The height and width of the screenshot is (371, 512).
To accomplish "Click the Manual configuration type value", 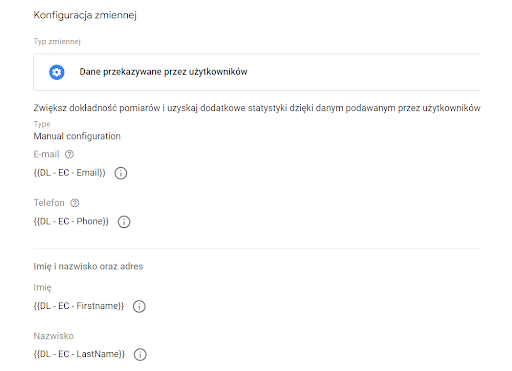I will click(x=77, y=136).
